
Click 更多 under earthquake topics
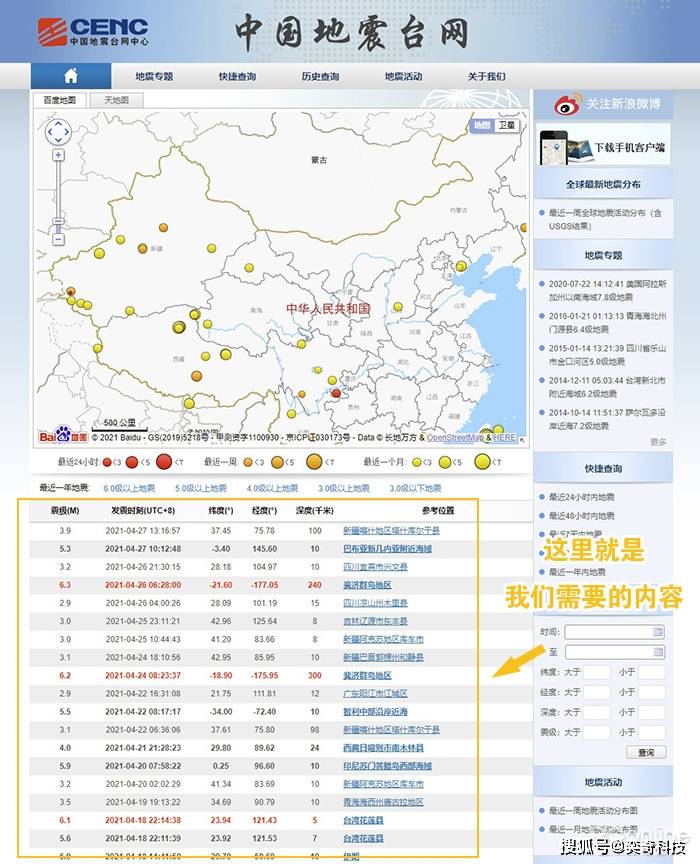coord(658,442)
